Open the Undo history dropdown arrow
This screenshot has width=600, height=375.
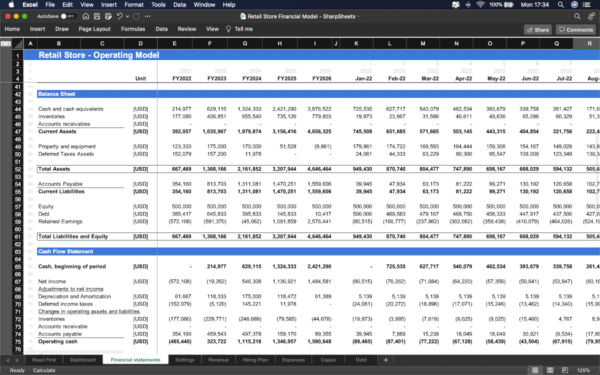[127, 16]
